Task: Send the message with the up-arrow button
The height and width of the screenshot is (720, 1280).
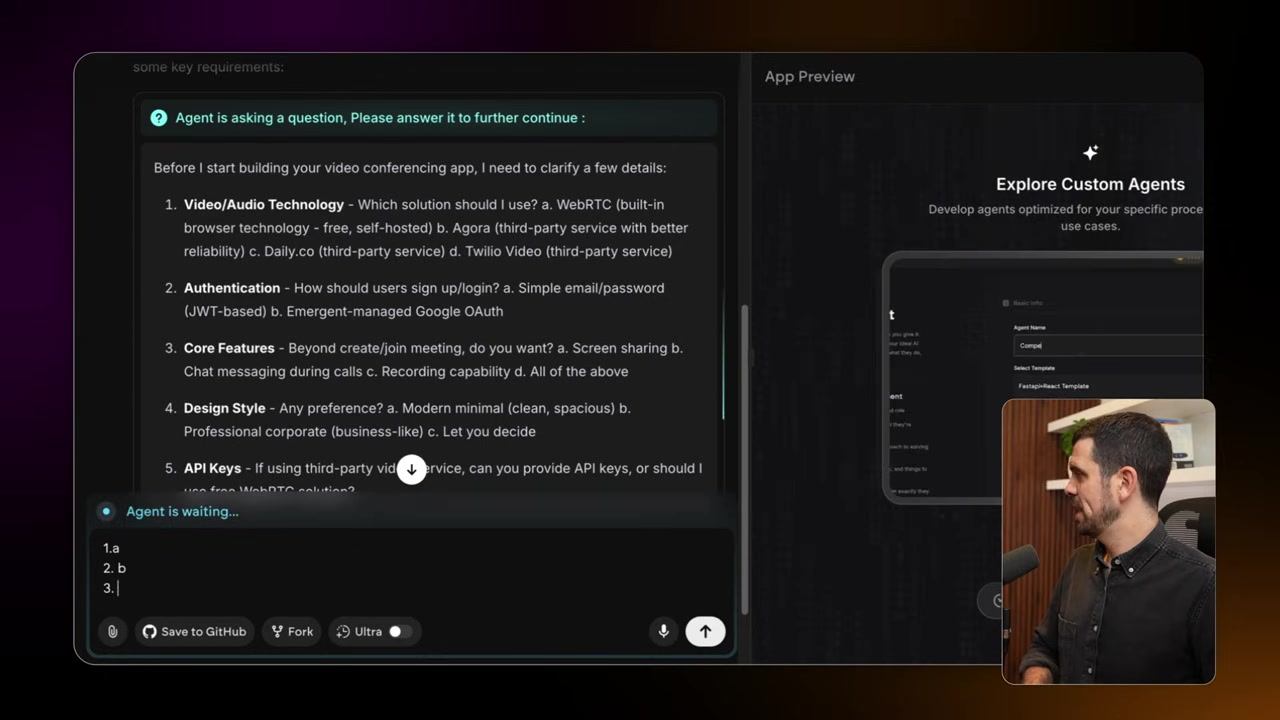Action: [x=705, y=631]
